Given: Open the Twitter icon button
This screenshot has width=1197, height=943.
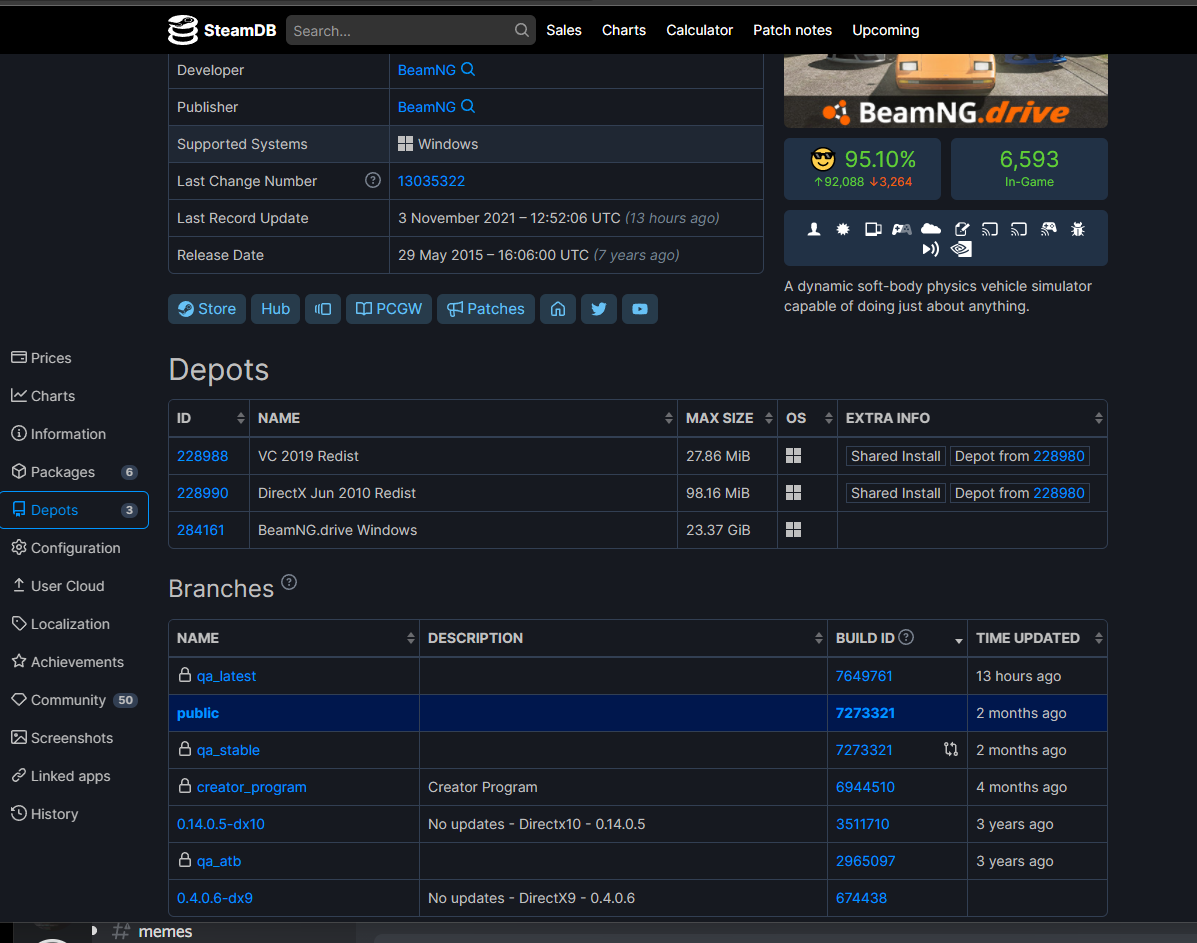Looking at the screenshot, I should (x=598, y=308).
